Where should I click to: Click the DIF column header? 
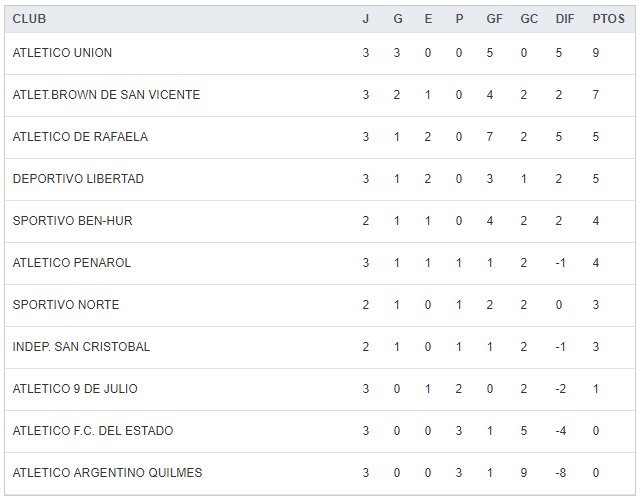click(564, 19)
